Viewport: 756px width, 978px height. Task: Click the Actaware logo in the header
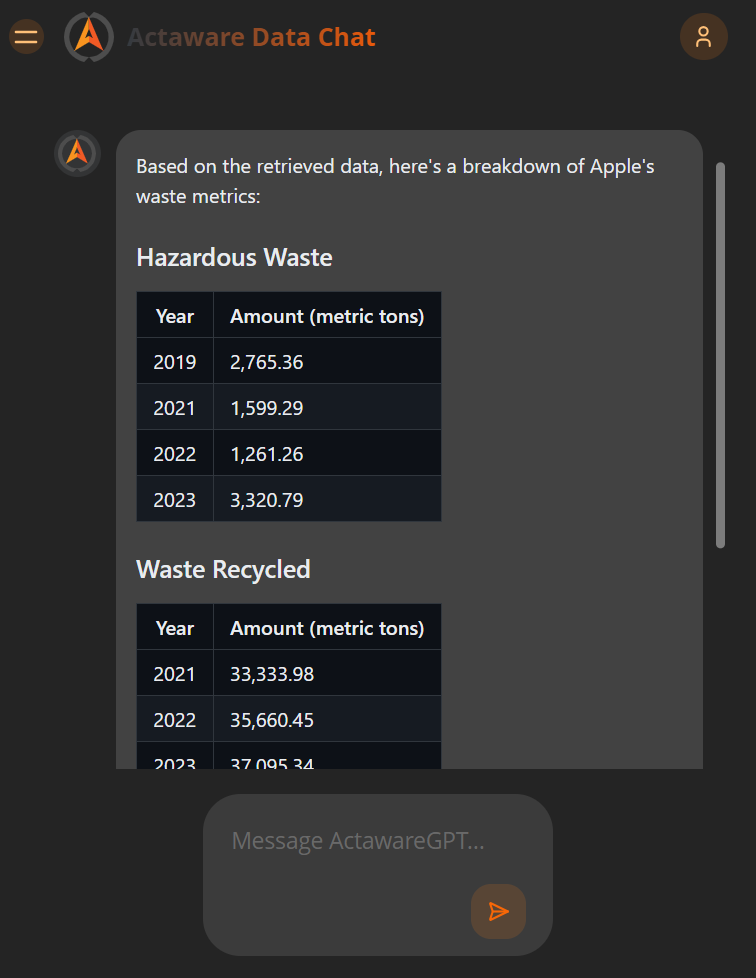point(88,36)
